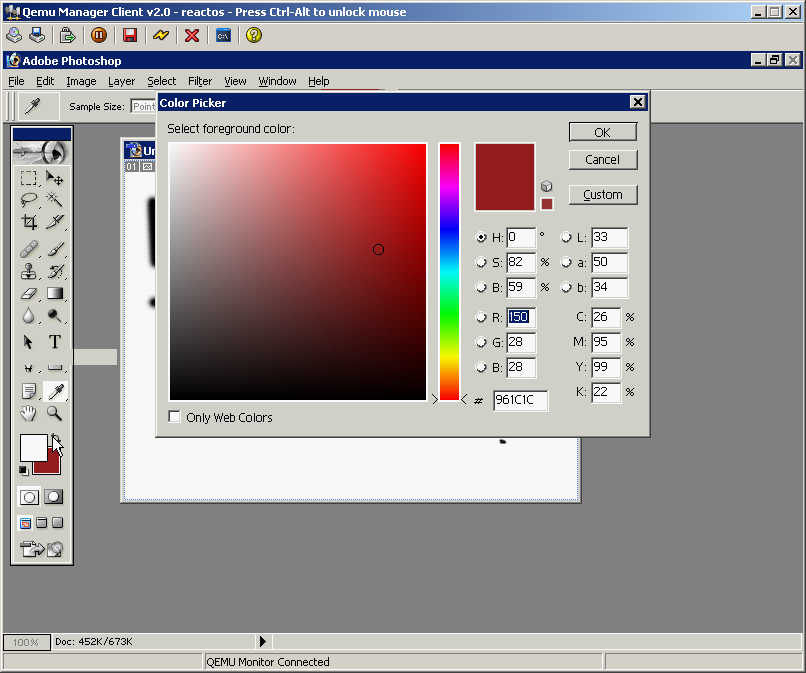Select the S saturation radio button

pyautogui.click(x=481, y=262)
